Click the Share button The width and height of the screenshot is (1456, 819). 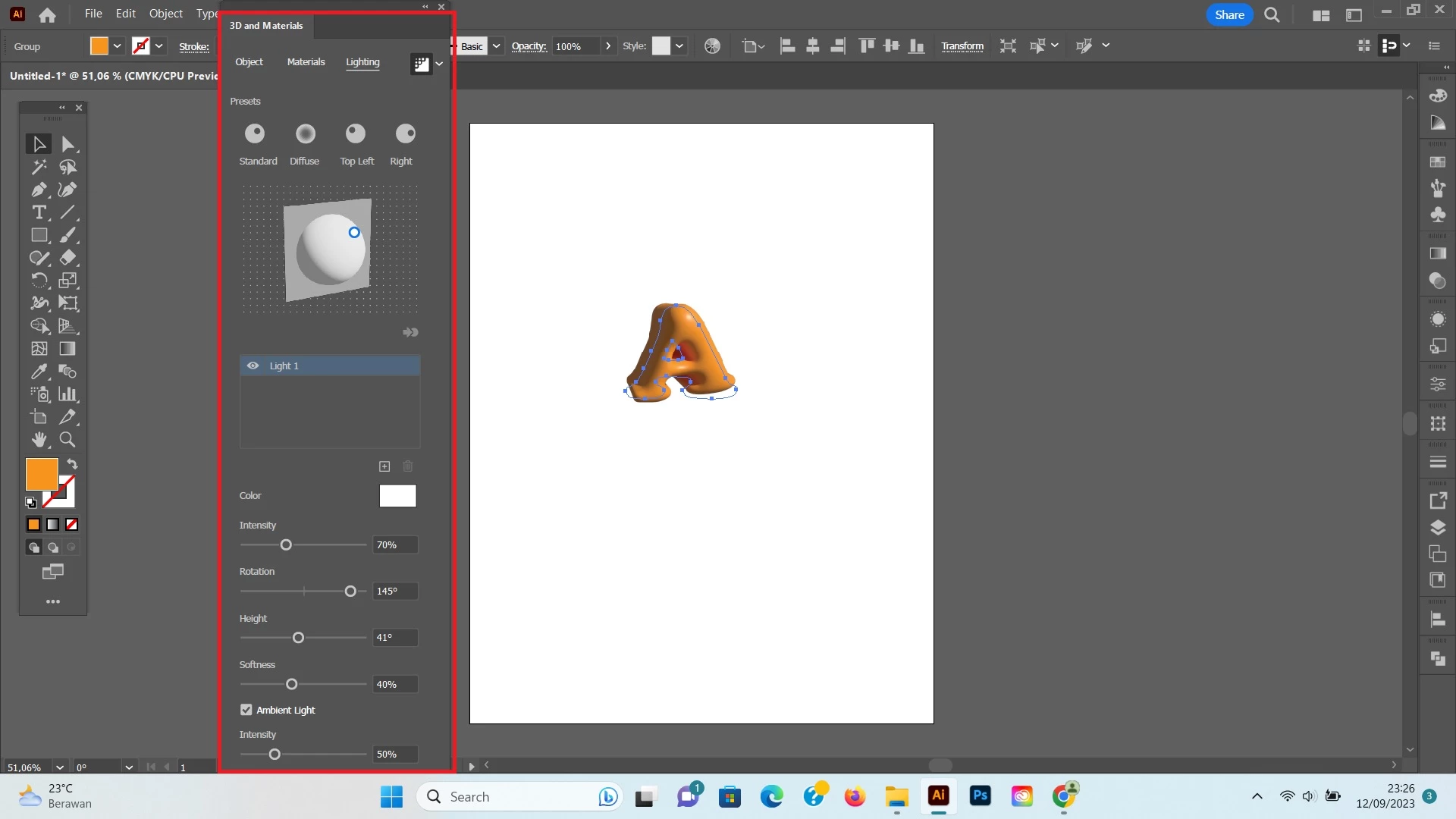[x=1229, y=14]
